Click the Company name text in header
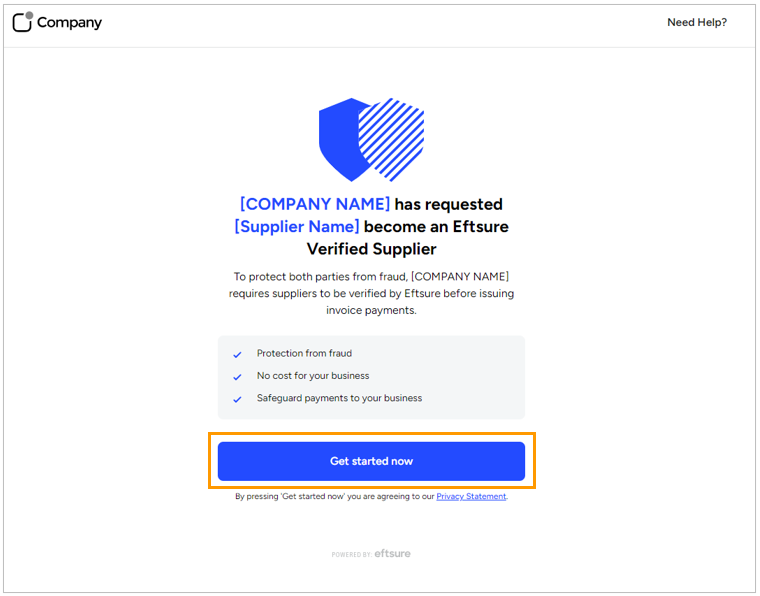This screenshot has height=596, width=760. coord(69,22)
